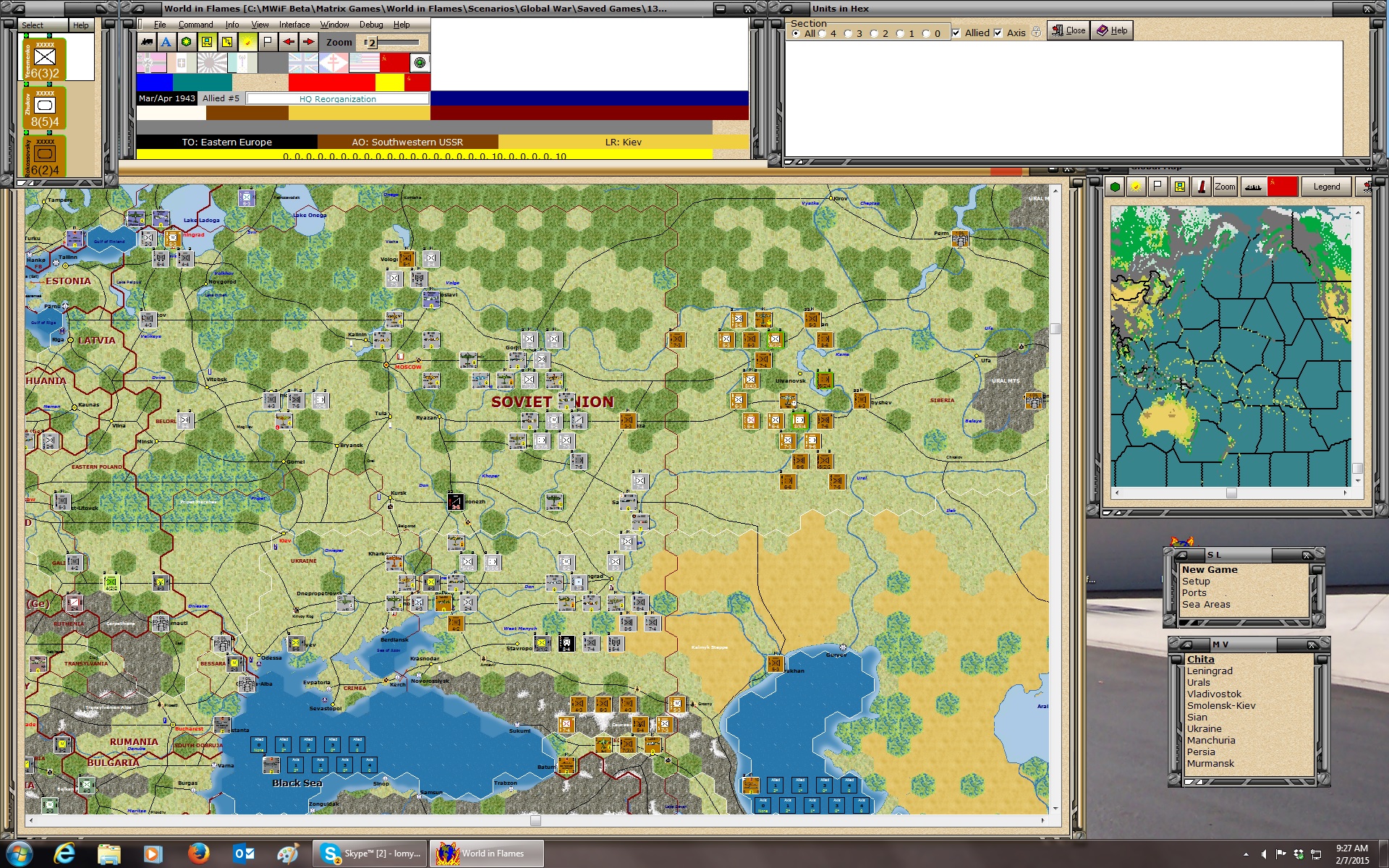Select the Rokossovsky HQ unit counter

pyautogui.click(x=45, y=156)
